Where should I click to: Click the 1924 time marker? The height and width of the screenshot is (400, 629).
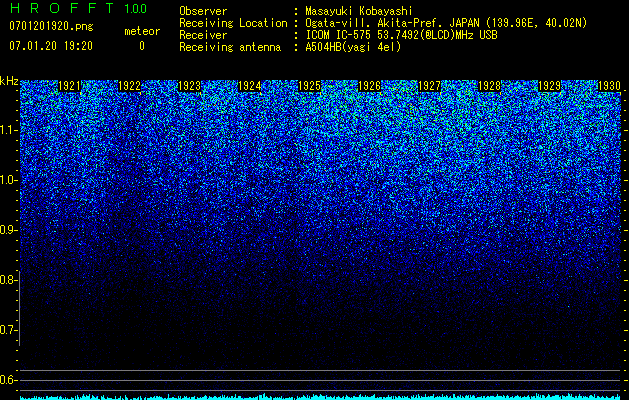(250, 86)
